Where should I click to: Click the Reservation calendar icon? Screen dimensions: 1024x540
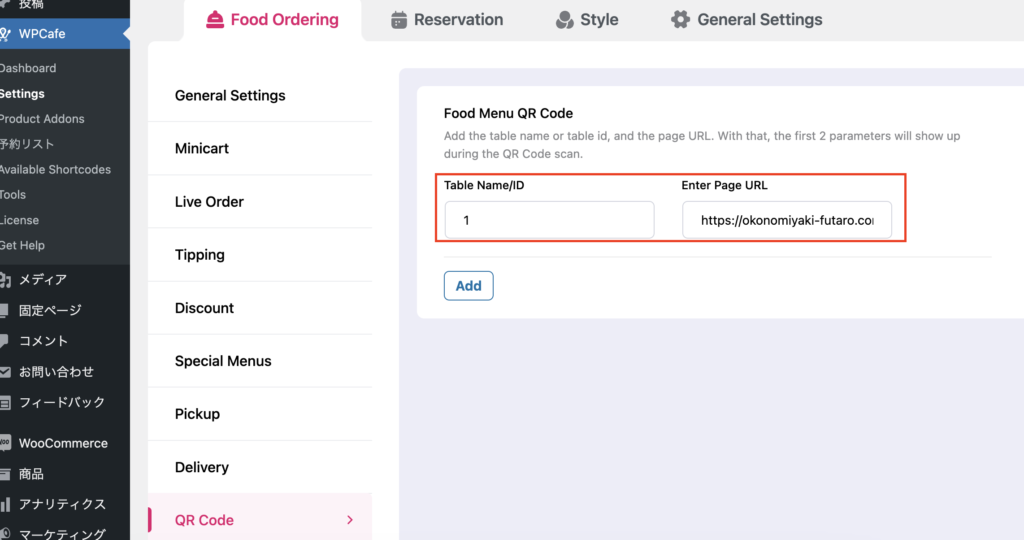coord(399,19)
